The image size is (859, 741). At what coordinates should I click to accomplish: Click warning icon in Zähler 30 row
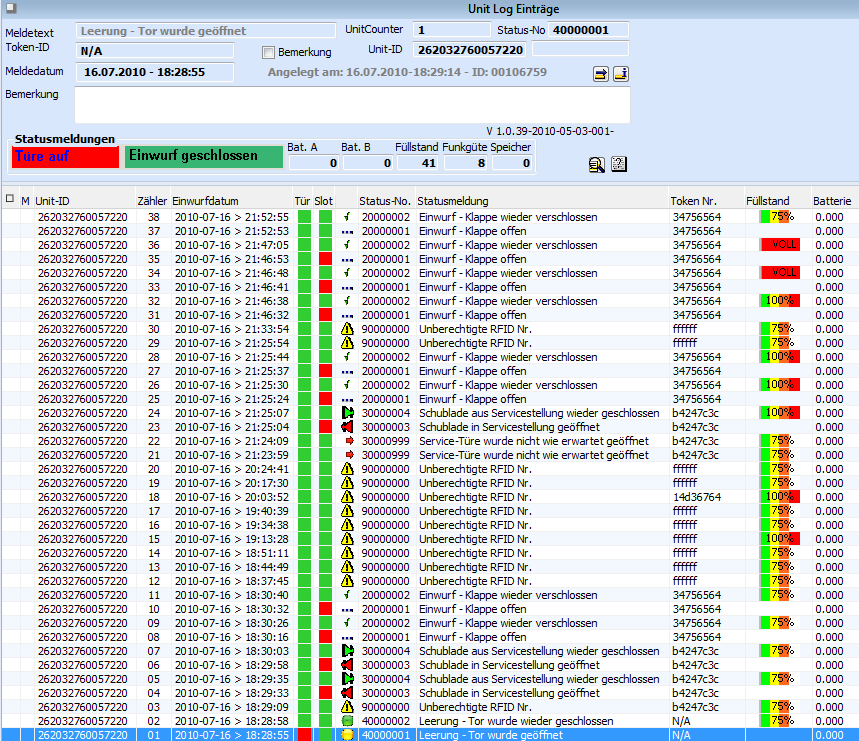(347, 329)
